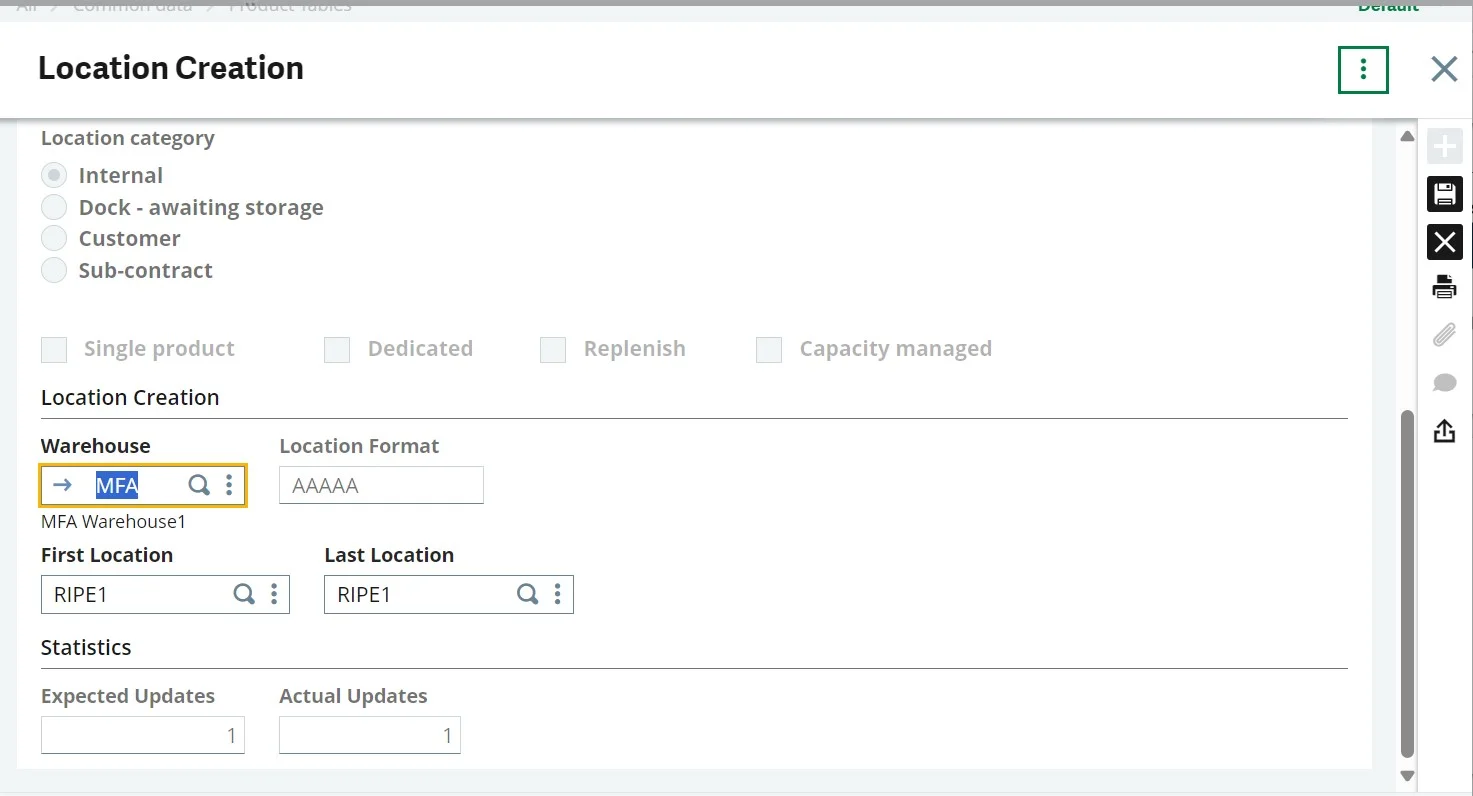Screen dimensions: 1473x796
Task: Click the paperclip Attachments icon
Action: click(1444, 335)
